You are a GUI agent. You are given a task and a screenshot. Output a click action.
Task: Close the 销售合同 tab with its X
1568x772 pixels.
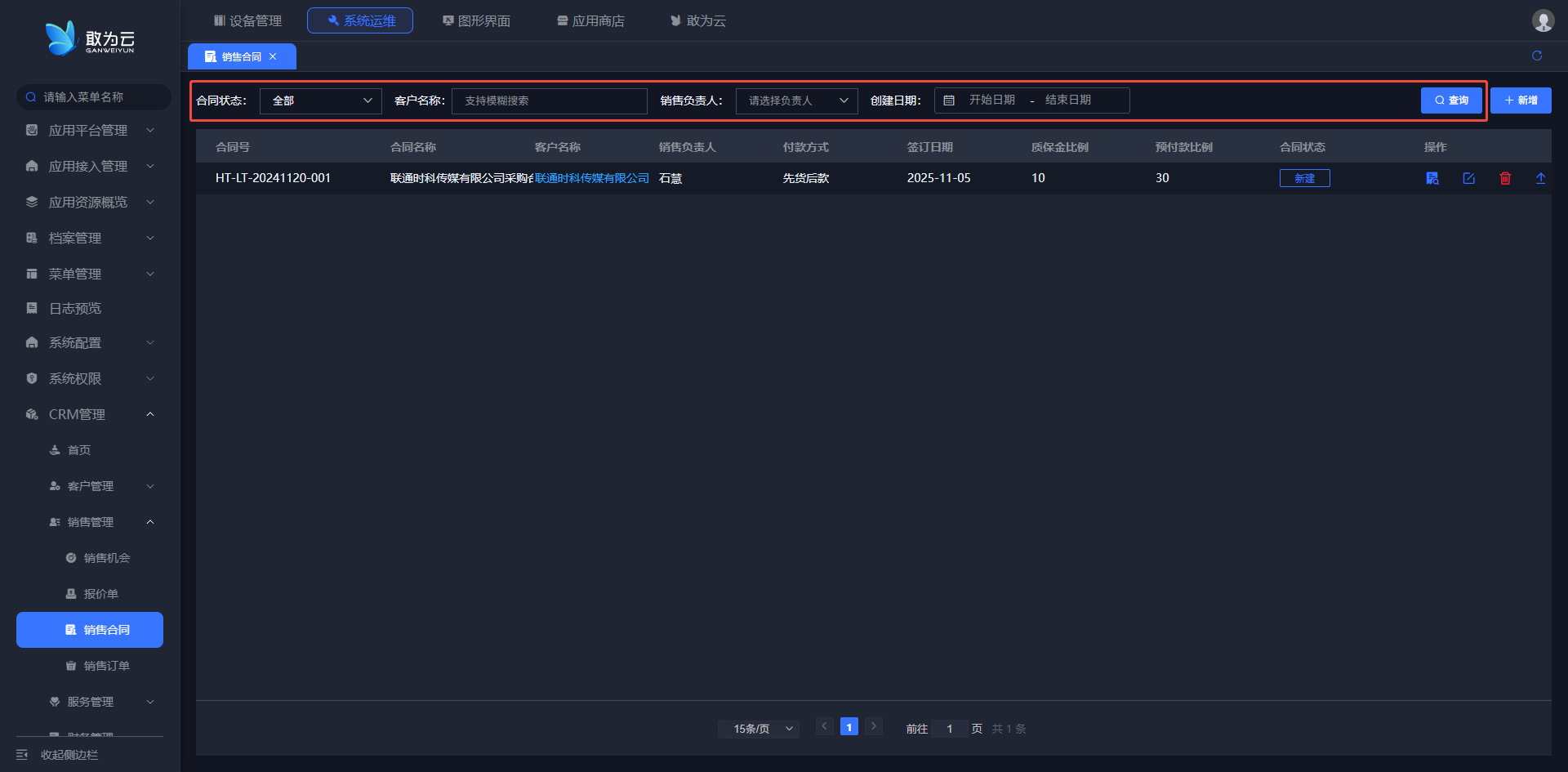click(x=273, y=56)
